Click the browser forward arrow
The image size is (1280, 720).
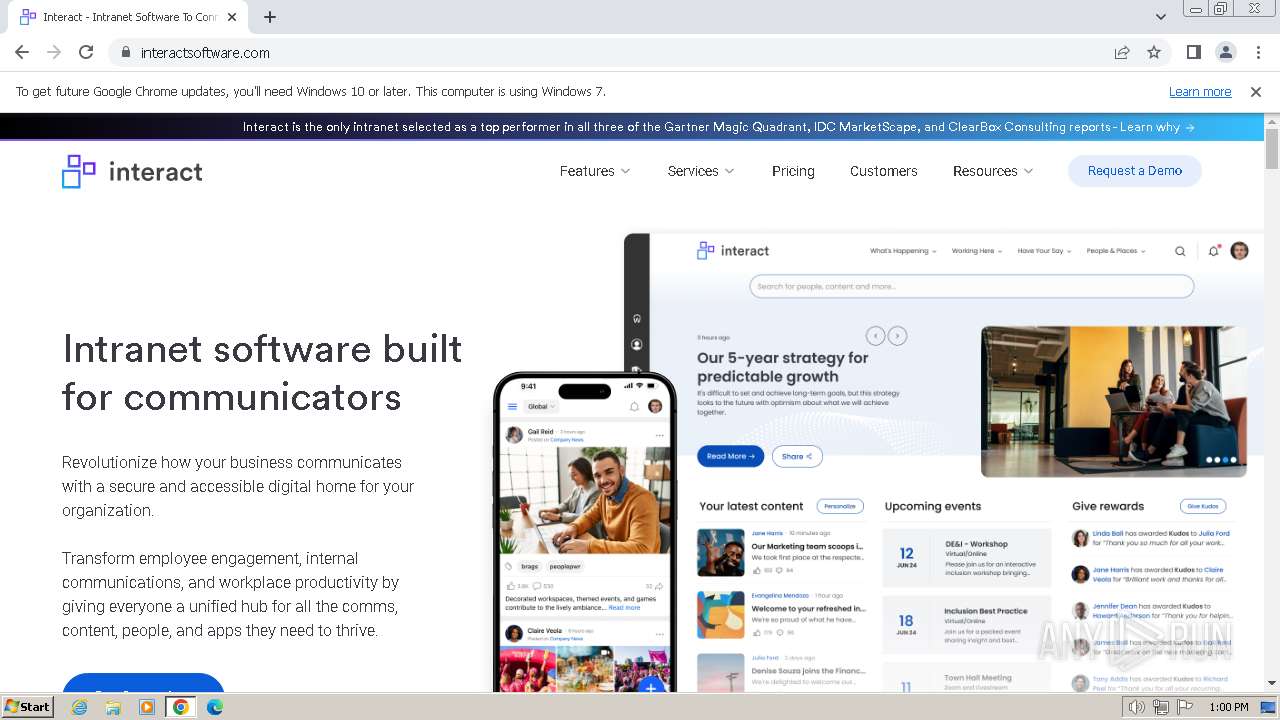pyautogui.click(x=54, y=52)
